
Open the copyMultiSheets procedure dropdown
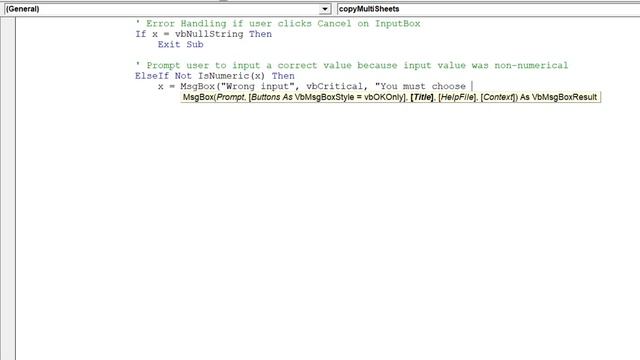click(488, 9)
